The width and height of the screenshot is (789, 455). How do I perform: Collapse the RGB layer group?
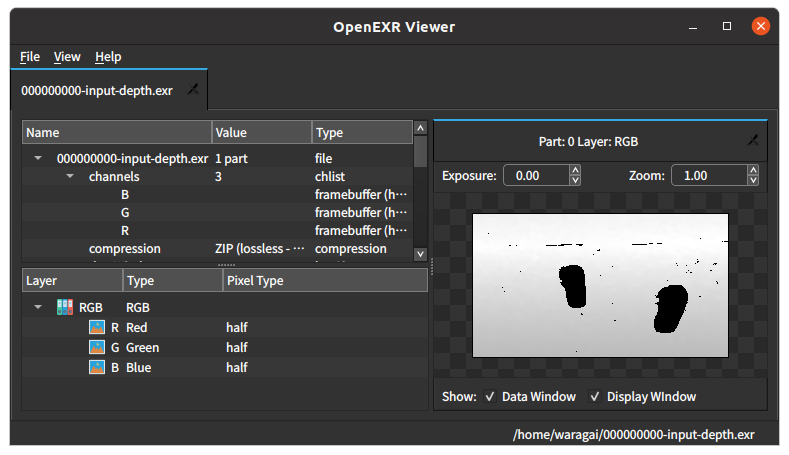[x=38, y=307]
